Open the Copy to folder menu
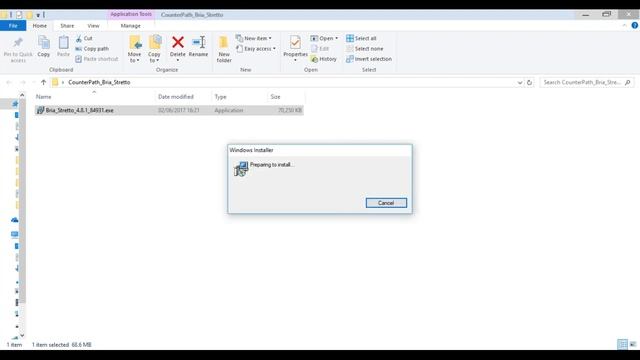The height and width of the screenshot is (360, 640). tap(154, 49)
